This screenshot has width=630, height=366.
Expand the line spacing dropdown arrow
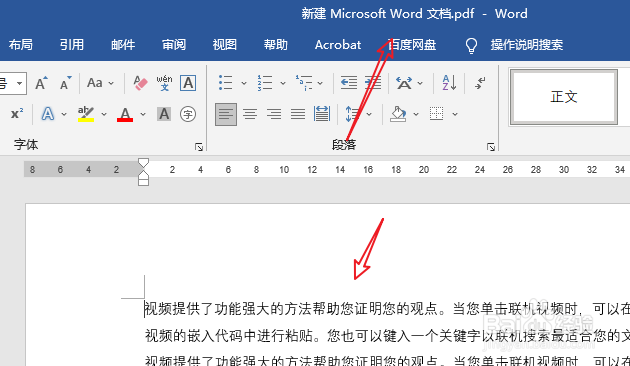(x=369, y=115)
